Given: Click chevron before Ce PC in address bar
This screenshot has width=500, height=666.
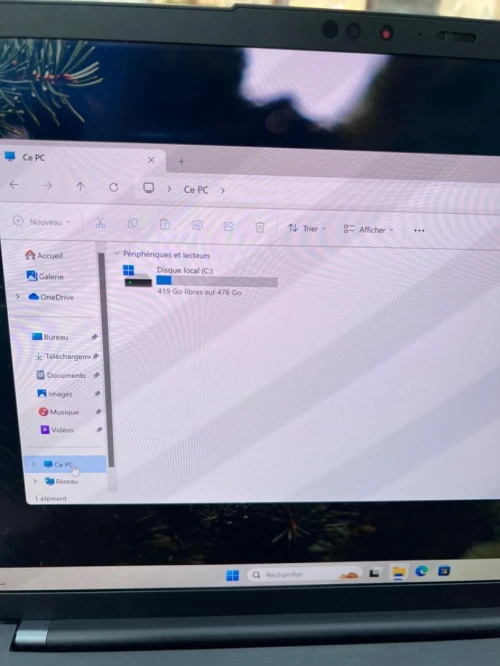Looking at the screenshot, I should [x=169, y=189].
